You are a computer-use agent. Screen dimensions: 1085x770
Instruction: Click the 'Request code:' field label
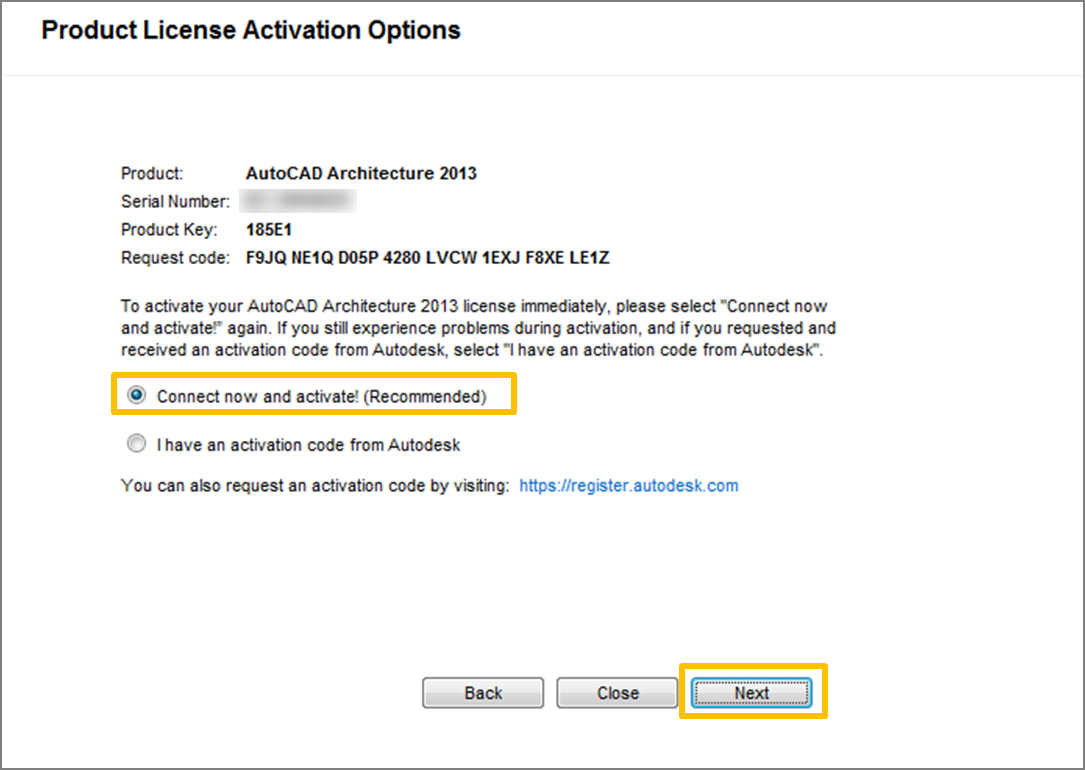[176, 258]
